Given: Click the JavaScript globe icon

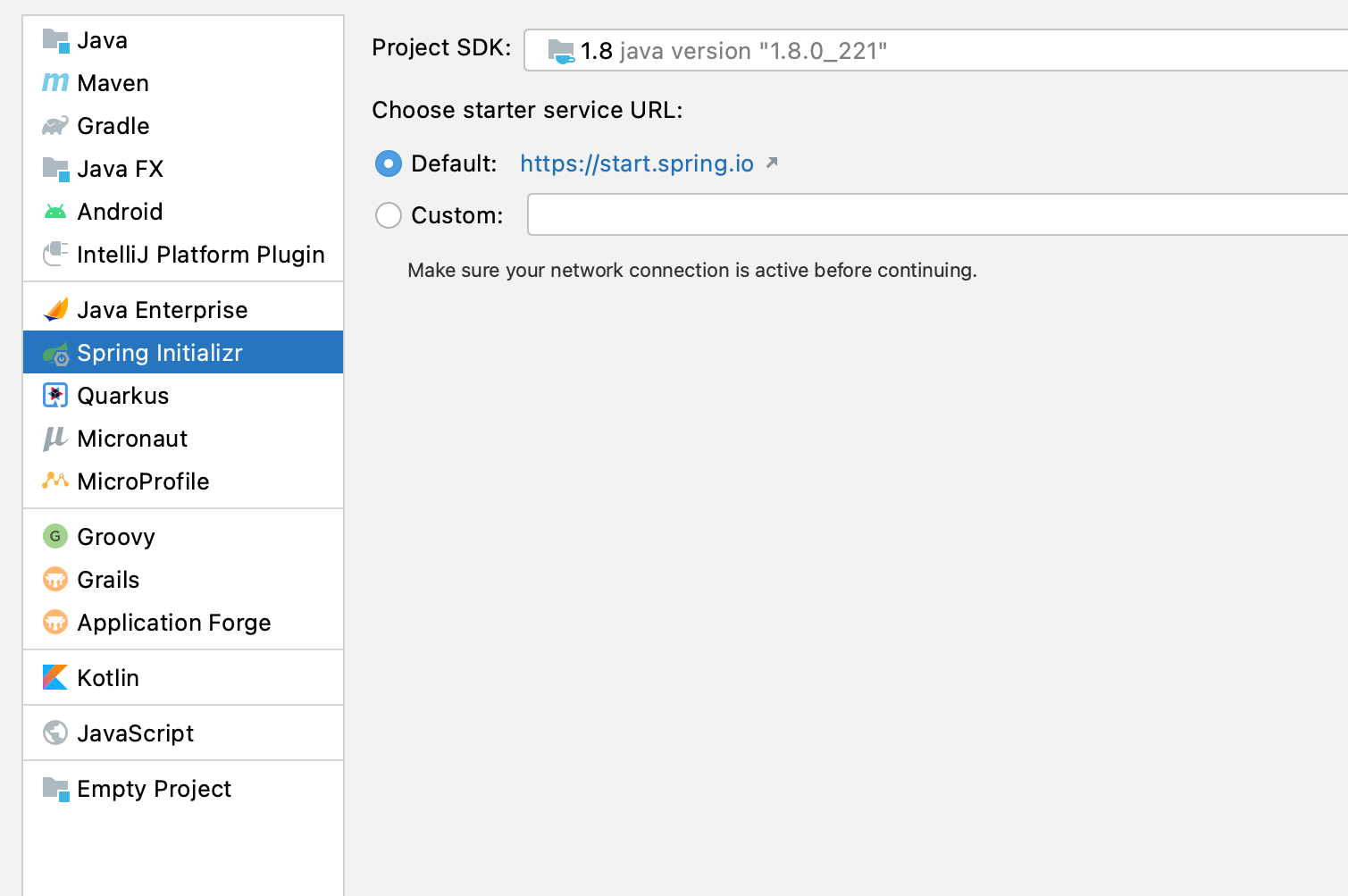Looking at the screenshot, I should pyautogui.click(x=55, y=733).
